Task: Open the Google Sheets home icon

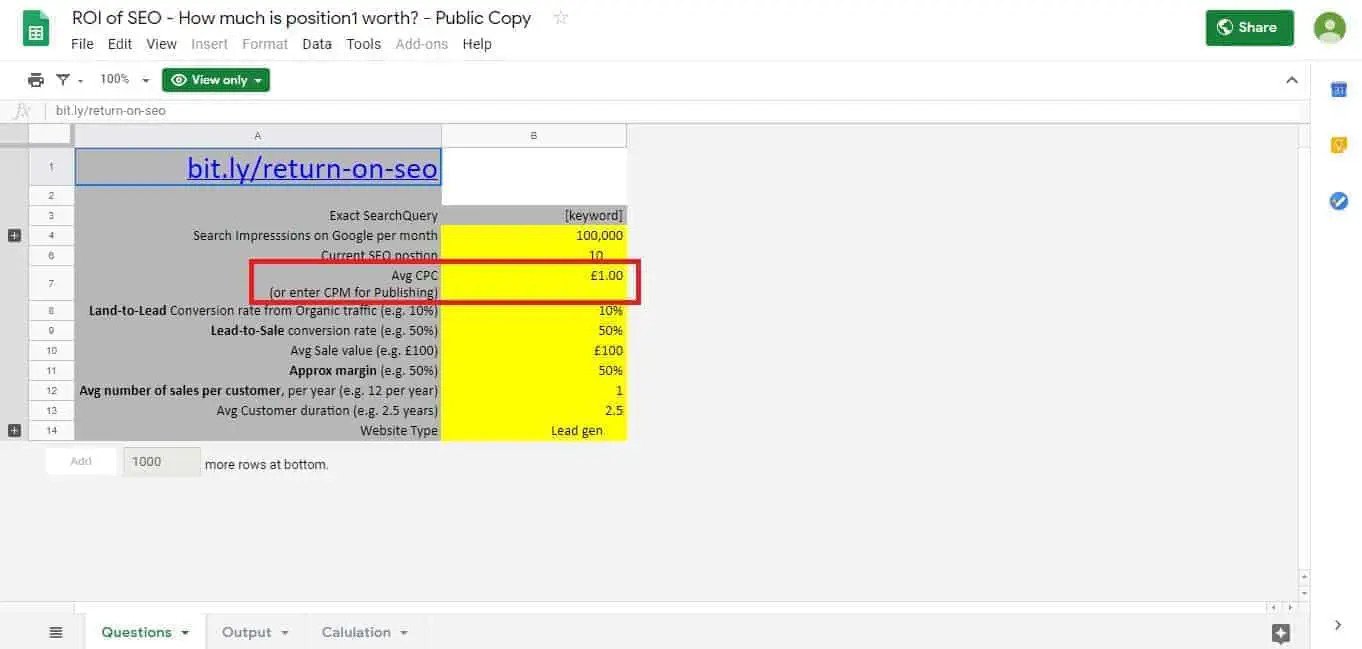Action: click(37, 30)
